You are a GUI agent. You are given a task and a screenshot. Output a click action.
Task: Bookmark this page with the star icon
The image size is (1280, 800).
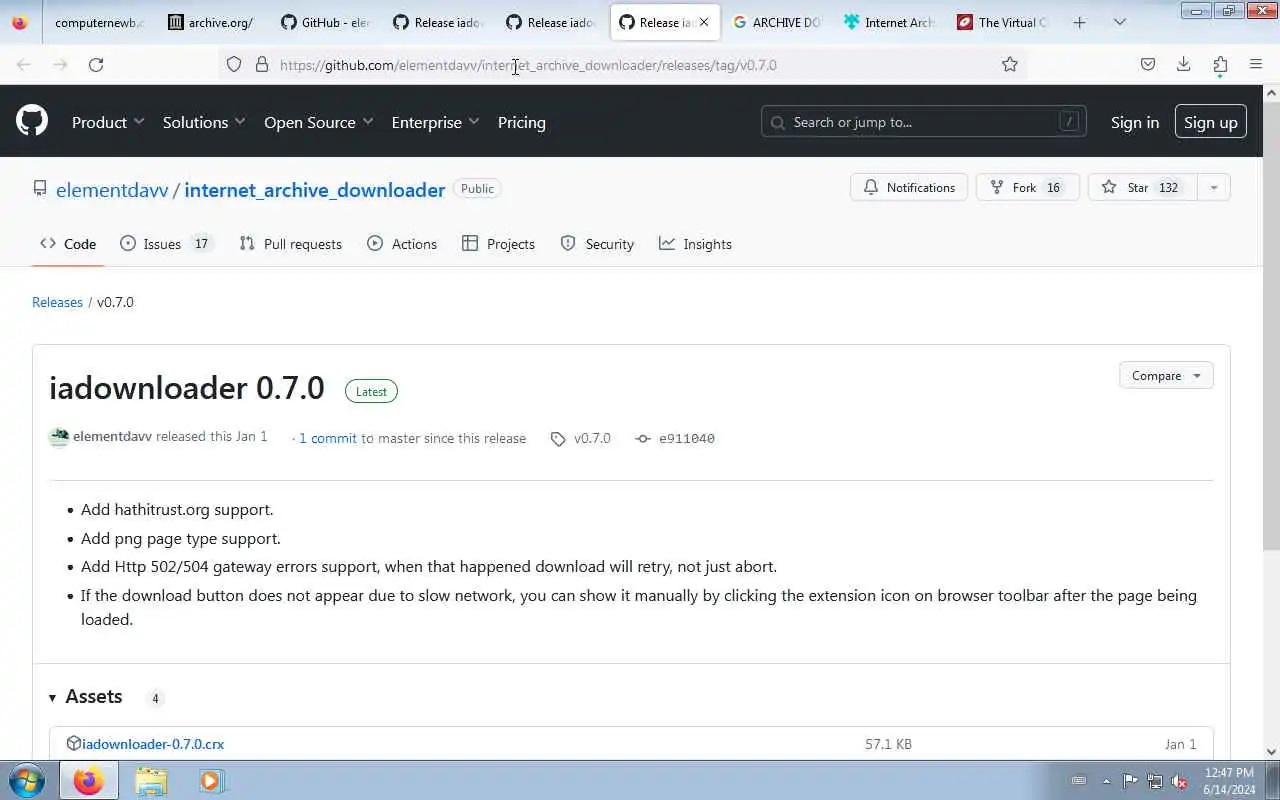[1010, 65]
